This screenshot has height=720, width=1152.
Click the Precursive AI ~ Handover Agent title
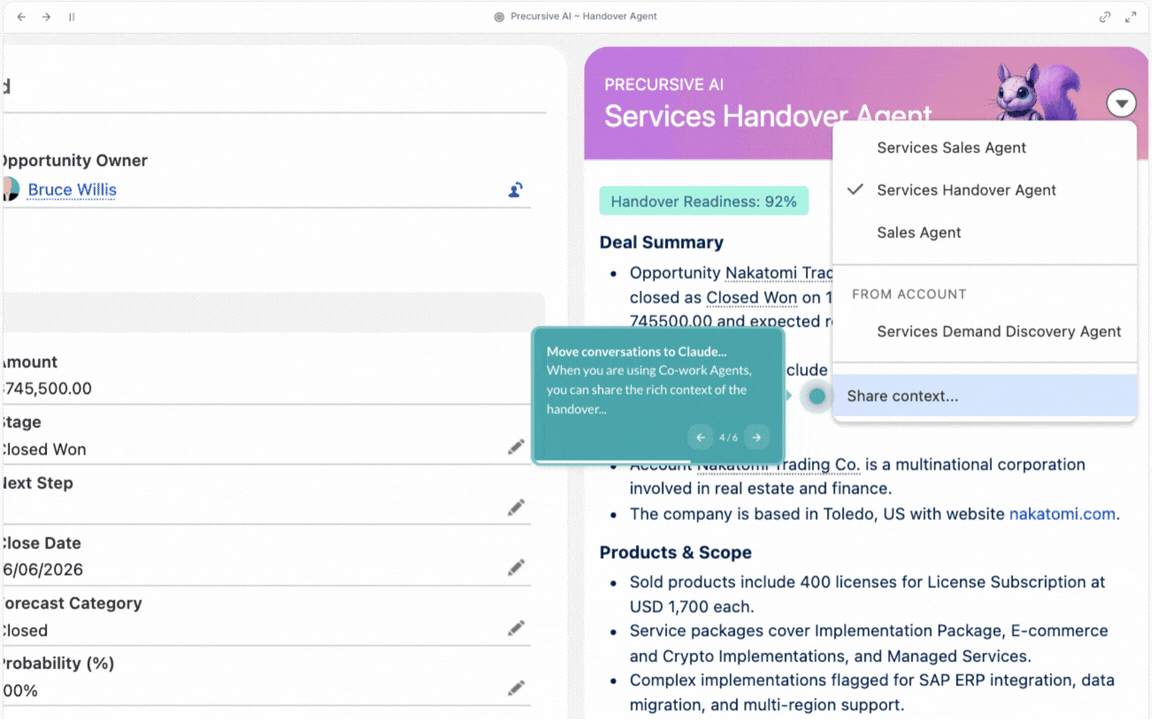pos(583,16)
